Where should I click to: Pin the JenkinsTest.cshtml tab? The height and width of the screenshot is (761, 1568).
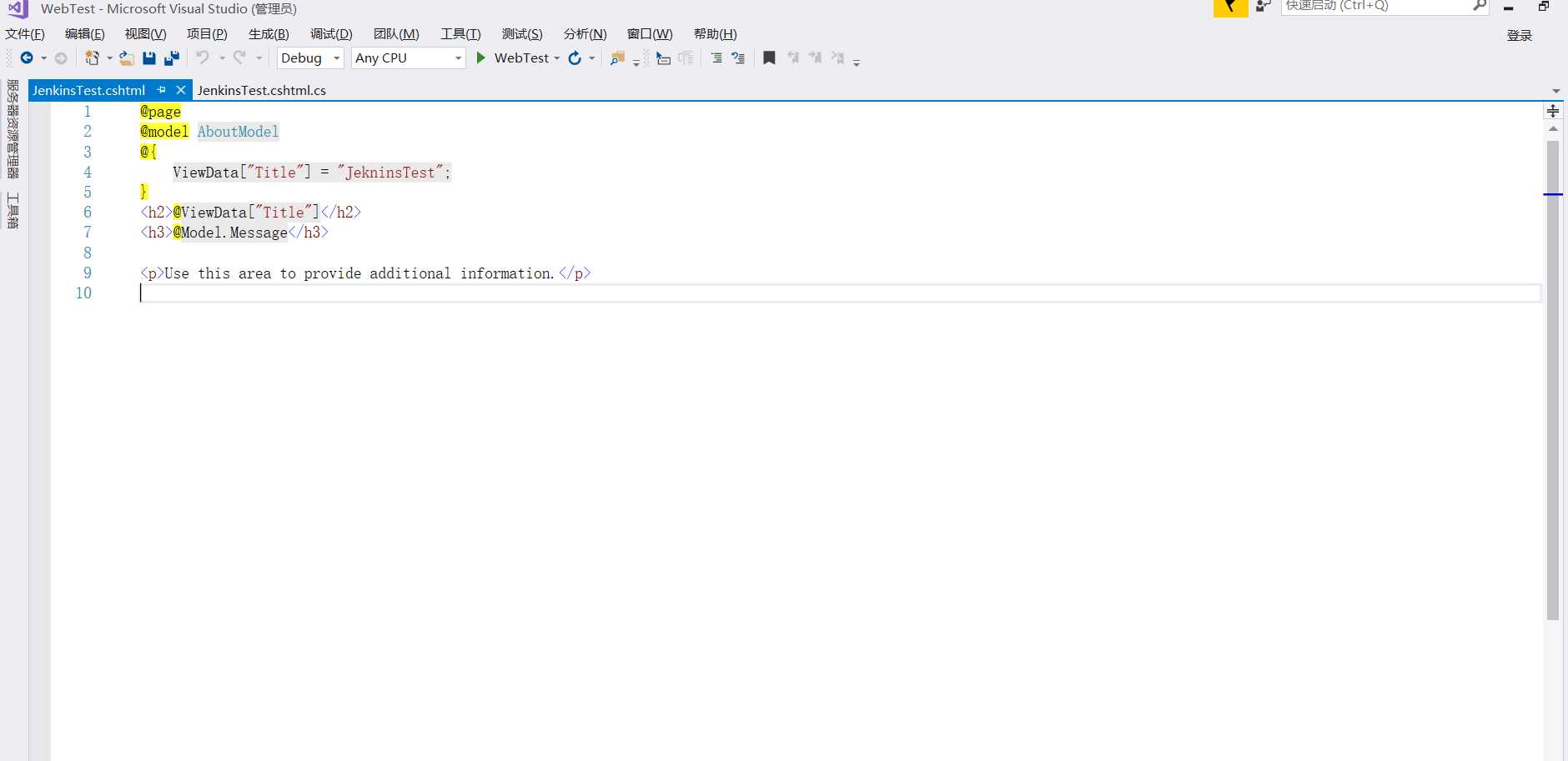click(x=162, y=90)
